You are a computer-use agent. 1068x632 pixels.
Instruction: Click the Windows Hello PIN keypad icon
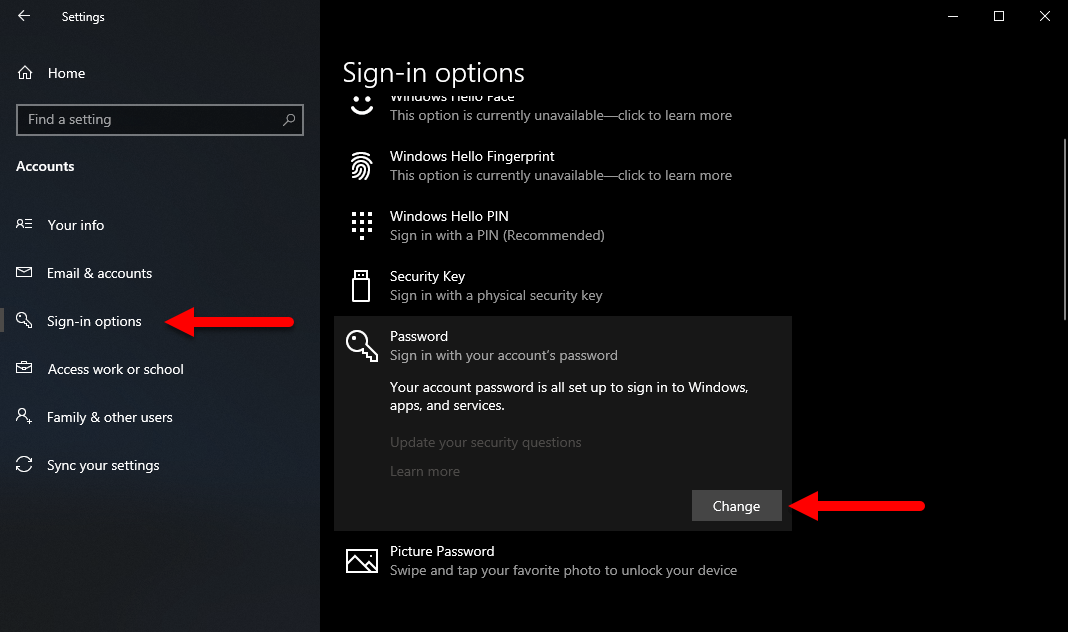click(362, 225)
